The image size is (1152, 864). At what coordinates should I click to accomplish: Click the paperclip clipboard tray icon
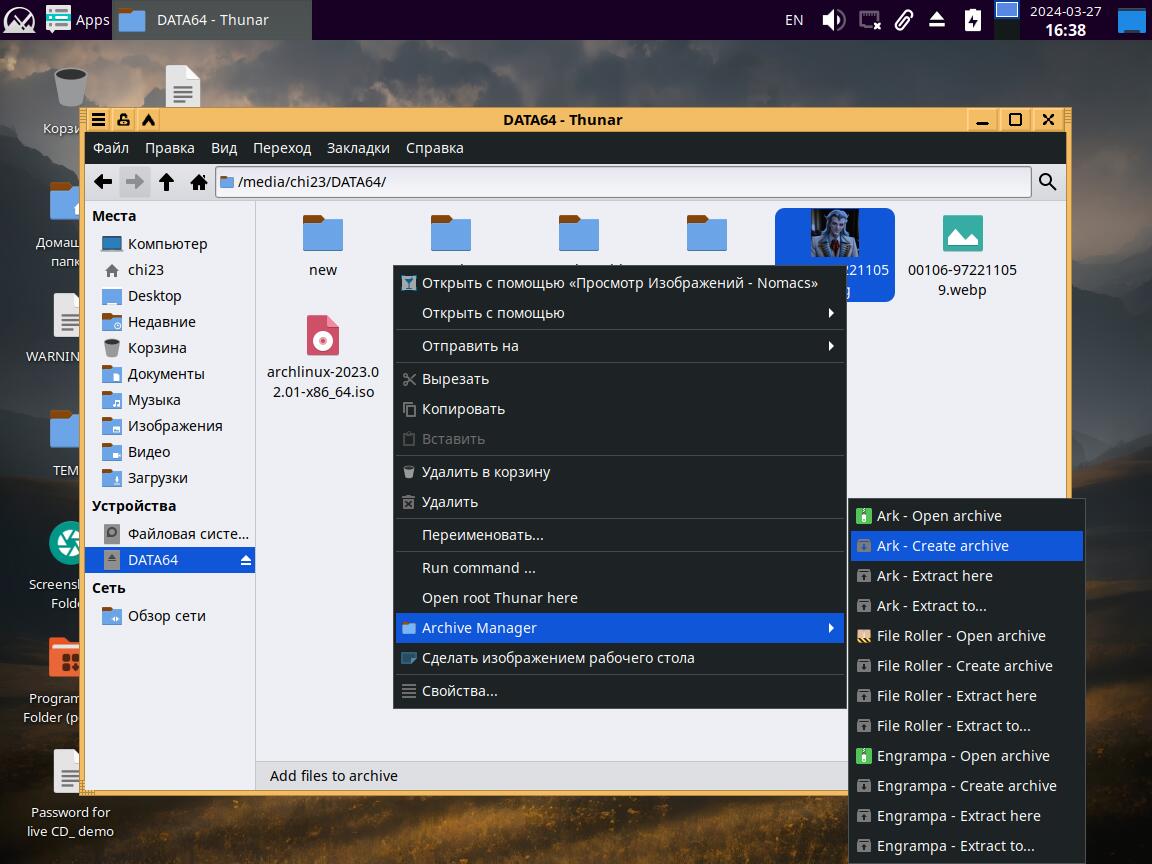tap(903, 20)
